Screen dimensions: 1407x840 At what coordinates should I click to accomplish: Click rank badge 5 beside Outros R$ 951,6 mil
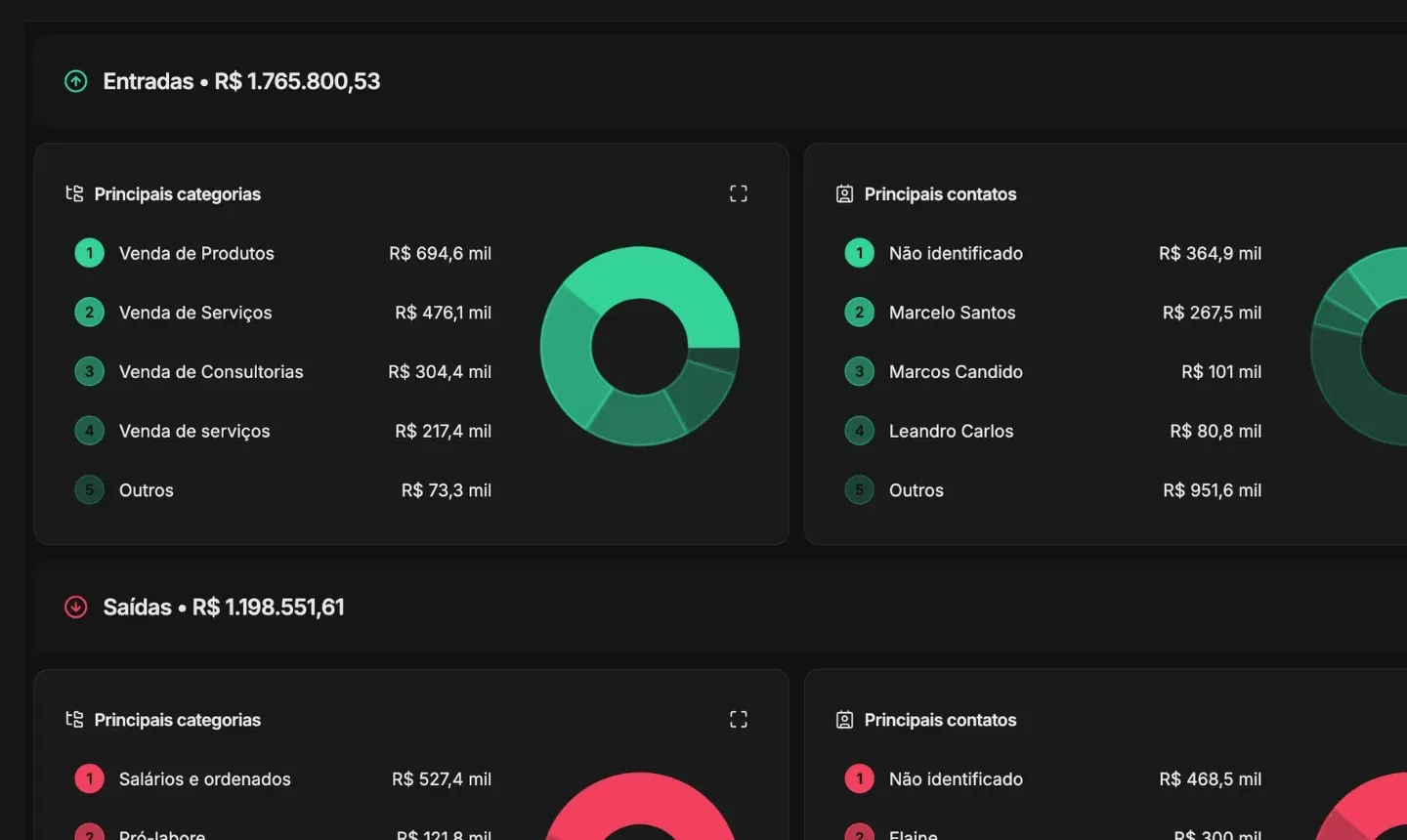pos(859,490)
